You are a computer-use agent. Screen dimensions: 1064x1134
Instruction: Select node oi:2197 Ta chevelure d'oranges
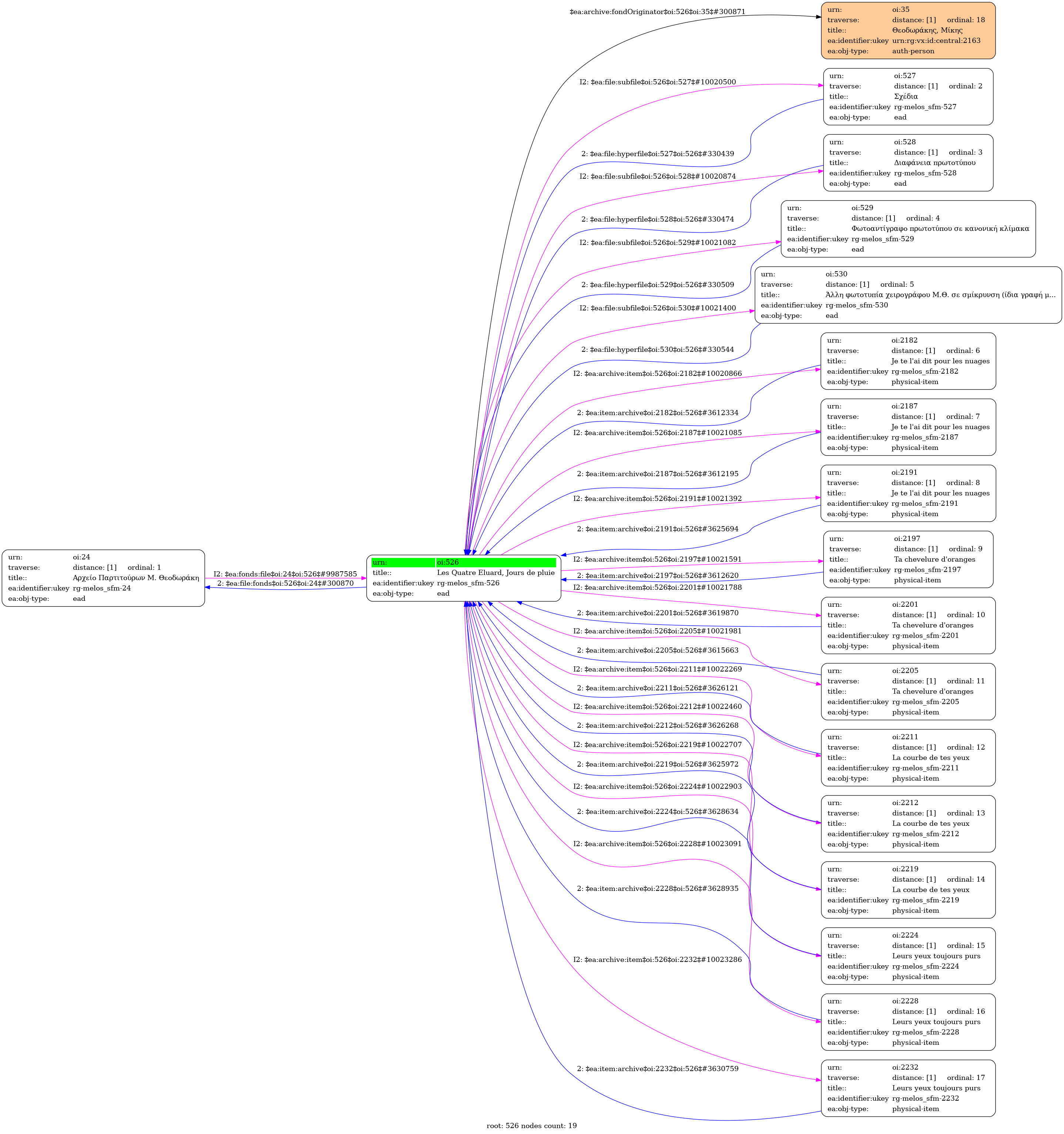click(x=908, y=559)
